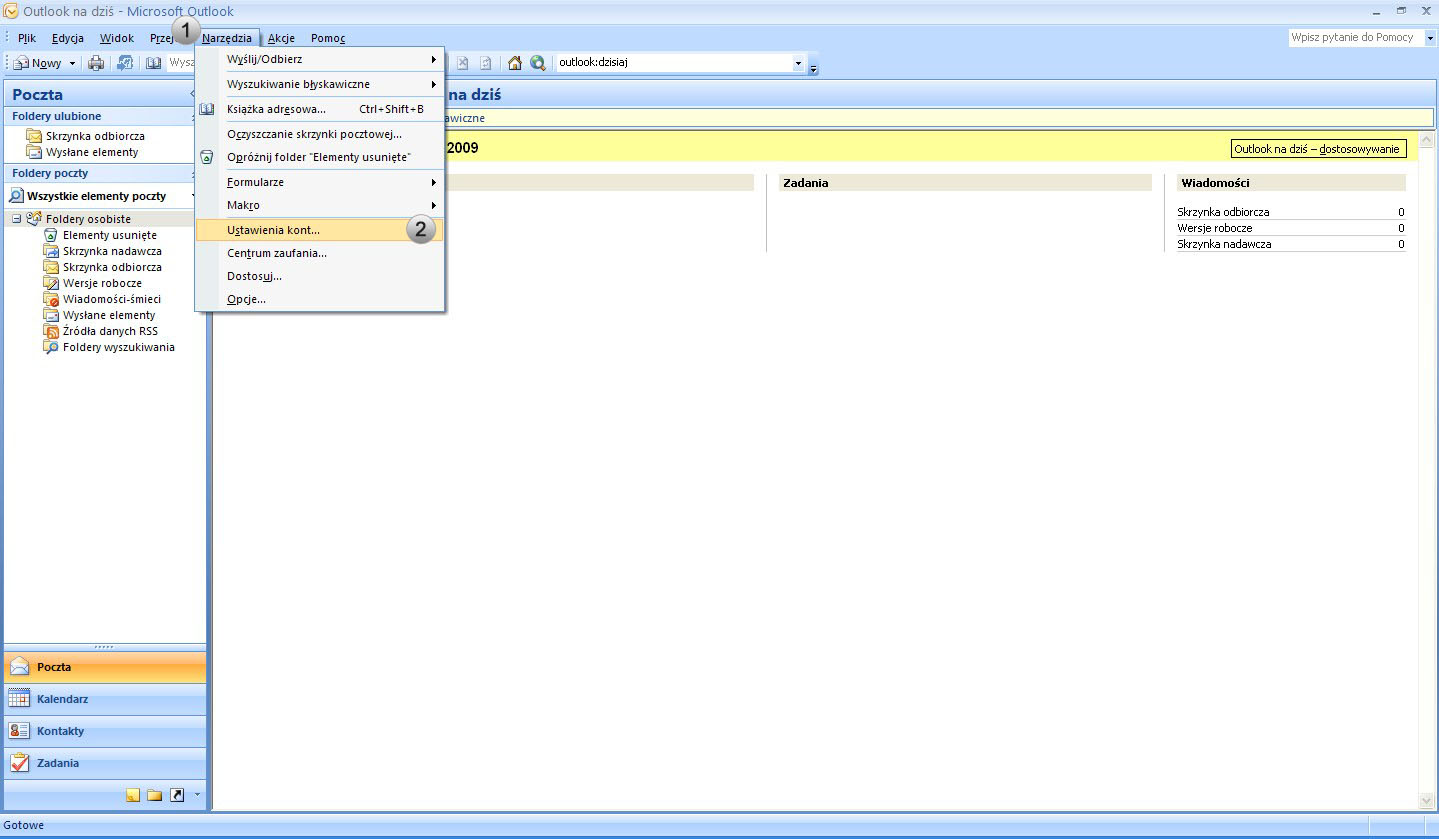Open the Pomoc menu

click(328, 38)
